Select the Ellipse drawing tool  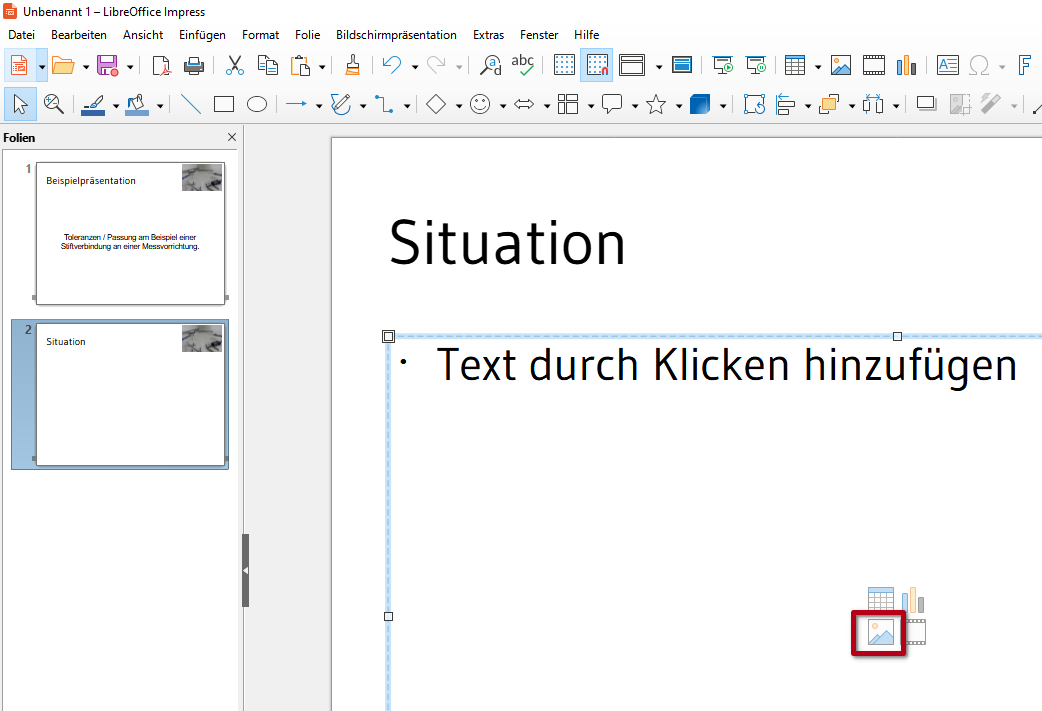click(x=257, y=104)
